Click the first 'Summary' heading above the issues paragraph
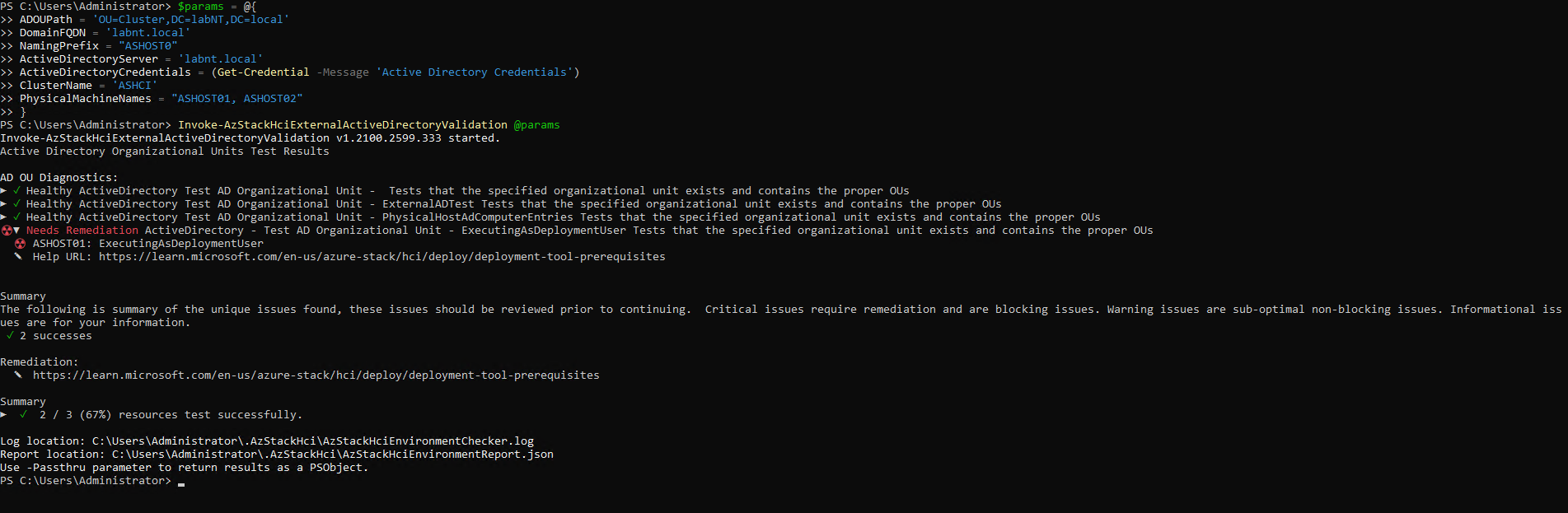1568x513 pixels. (x=23, y=296)
